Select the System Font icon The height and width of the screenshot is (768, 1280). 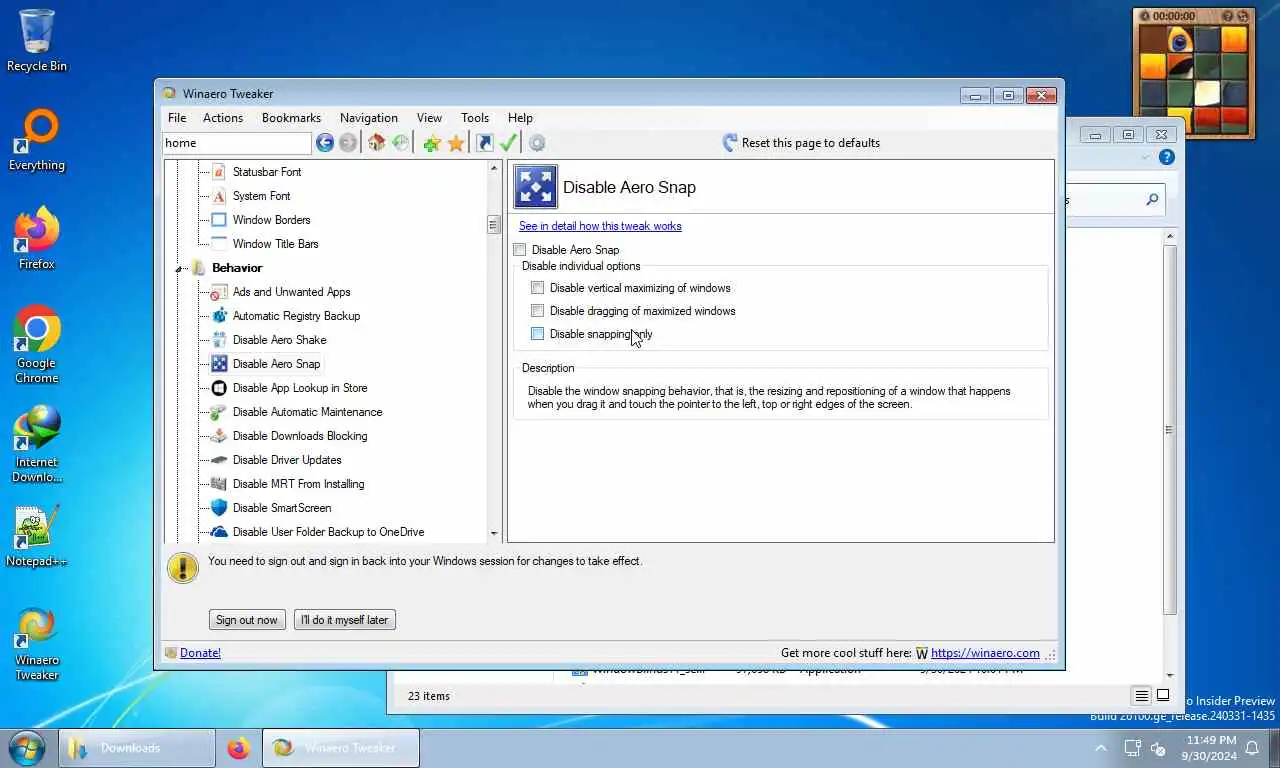pyautogui.click(x=219, y=196)
